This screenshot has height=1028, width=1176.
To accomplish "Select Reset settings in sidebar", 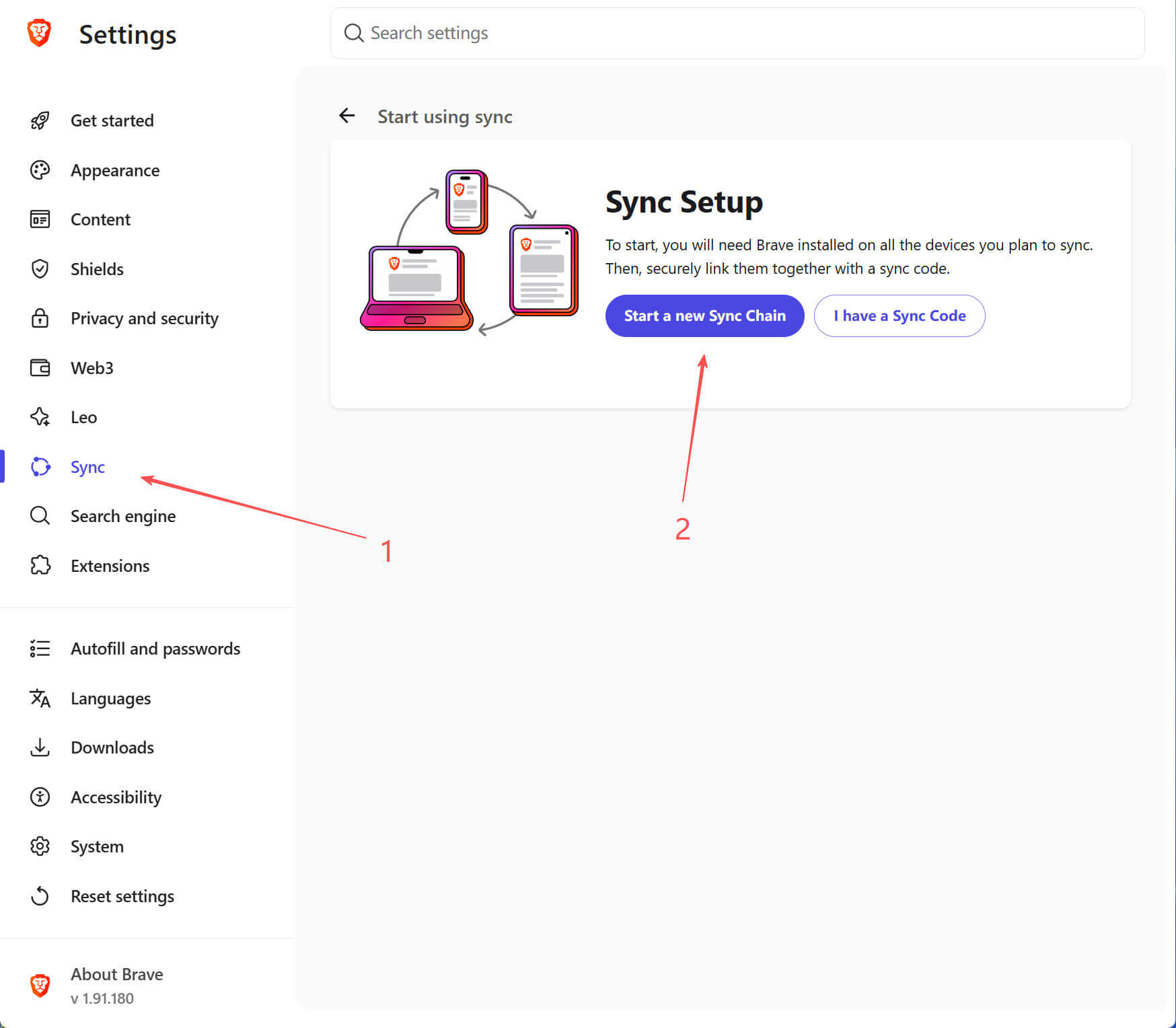I will pyautogui.click(x=122, y=896).
